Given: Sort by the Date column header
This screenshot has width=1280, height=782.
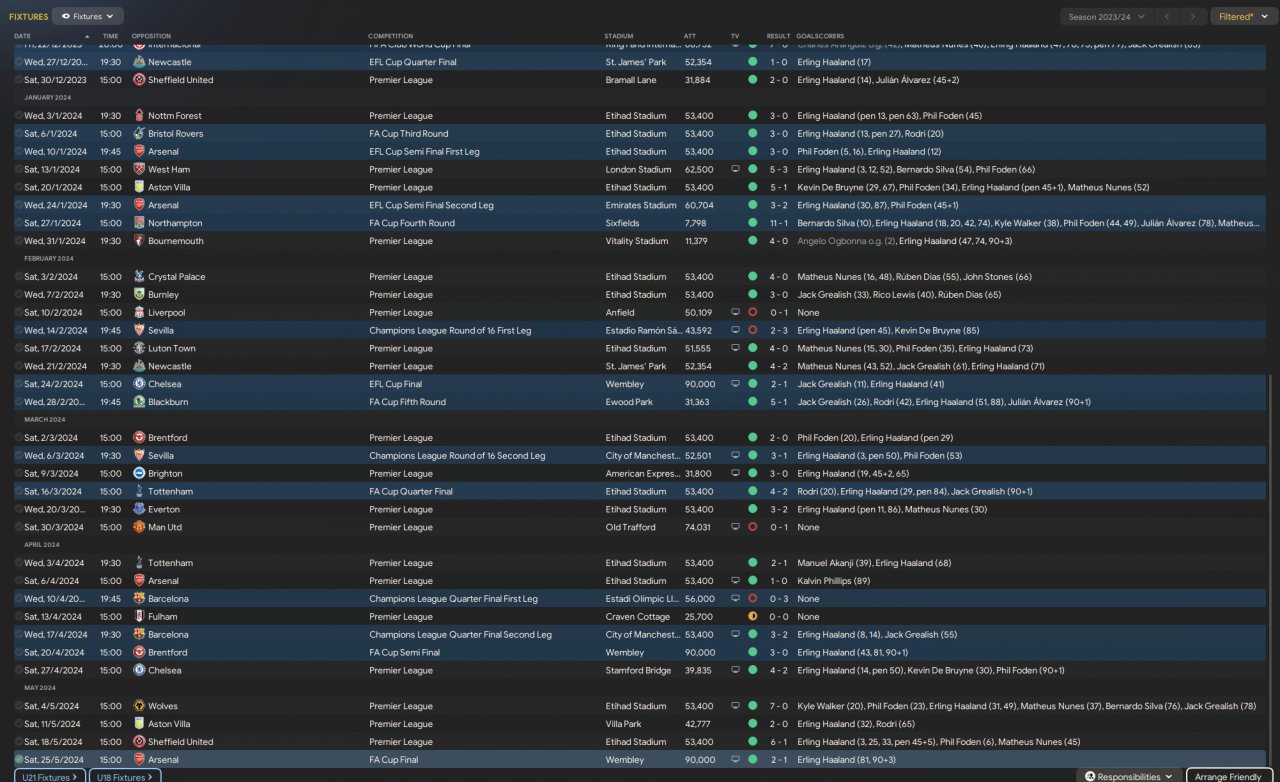Looking at the screenshot, I should (23, 36).
